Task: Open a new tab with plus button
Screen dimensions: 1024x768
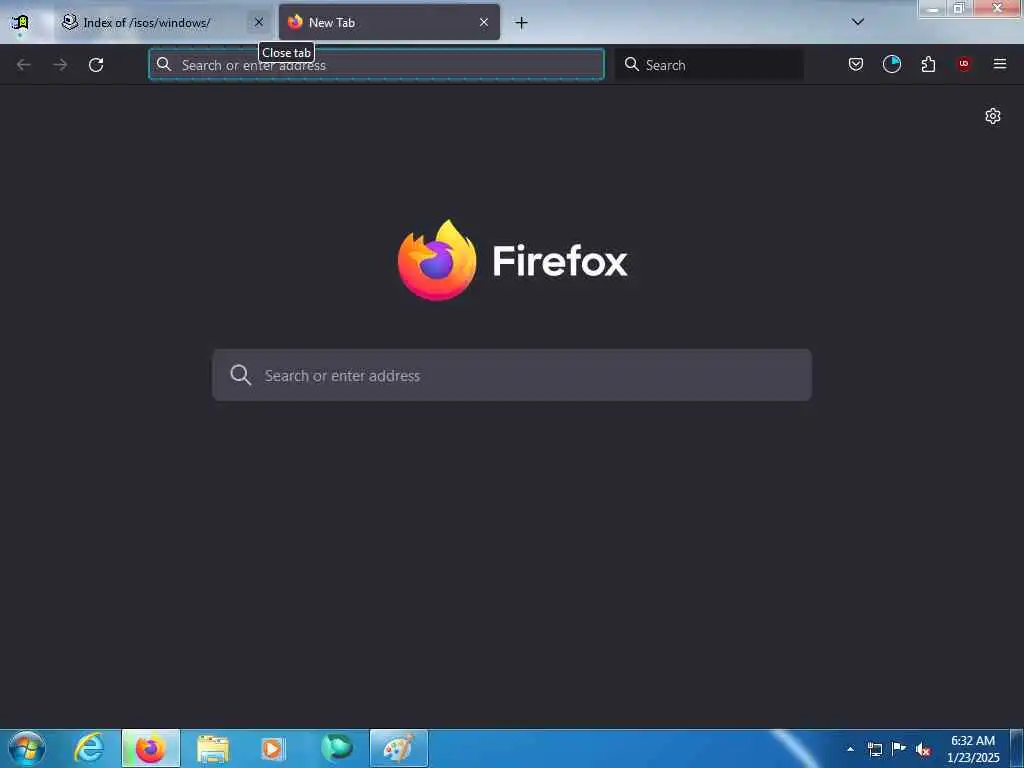Action: tap(521, 23)
